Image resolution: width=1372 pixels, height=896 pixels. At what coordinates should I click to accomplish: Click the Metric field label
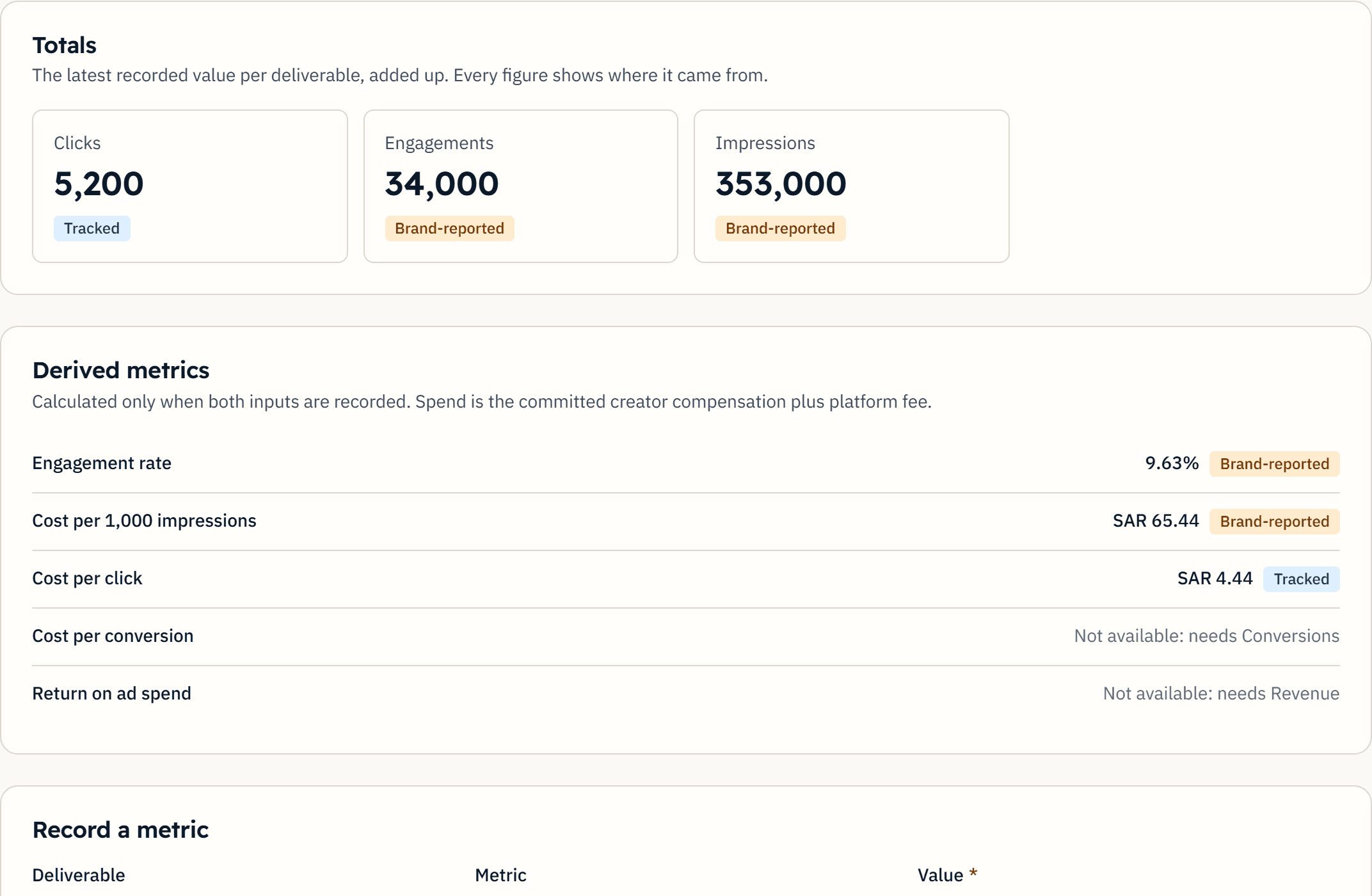tap(500, 876)
